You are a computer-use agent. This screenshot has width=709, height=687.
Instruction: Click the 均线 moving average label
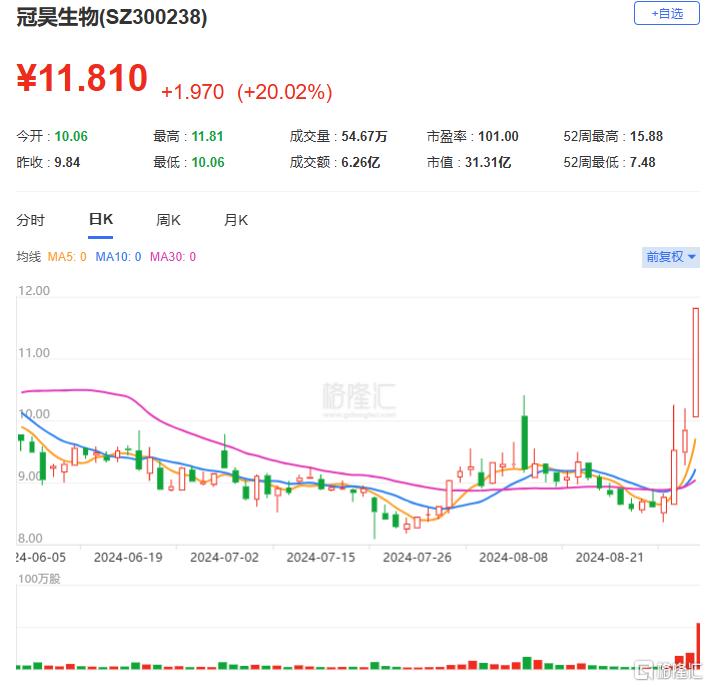(28, 257)
